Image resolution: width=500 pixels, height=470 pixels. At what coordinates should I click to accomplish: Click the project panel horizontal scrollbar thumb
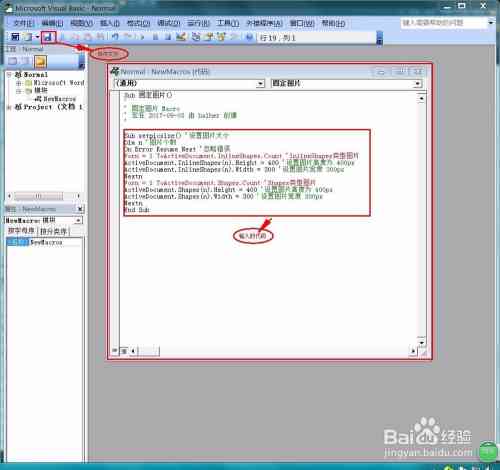39,196
